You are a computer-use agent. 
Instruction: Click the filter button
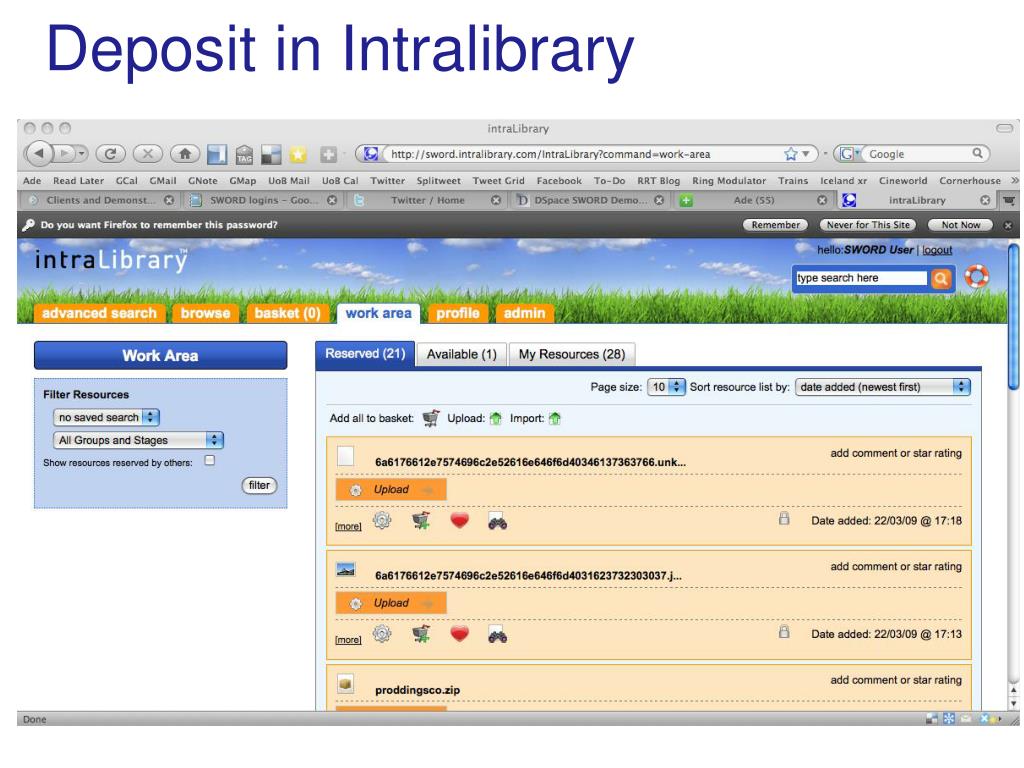click(259, 485)
